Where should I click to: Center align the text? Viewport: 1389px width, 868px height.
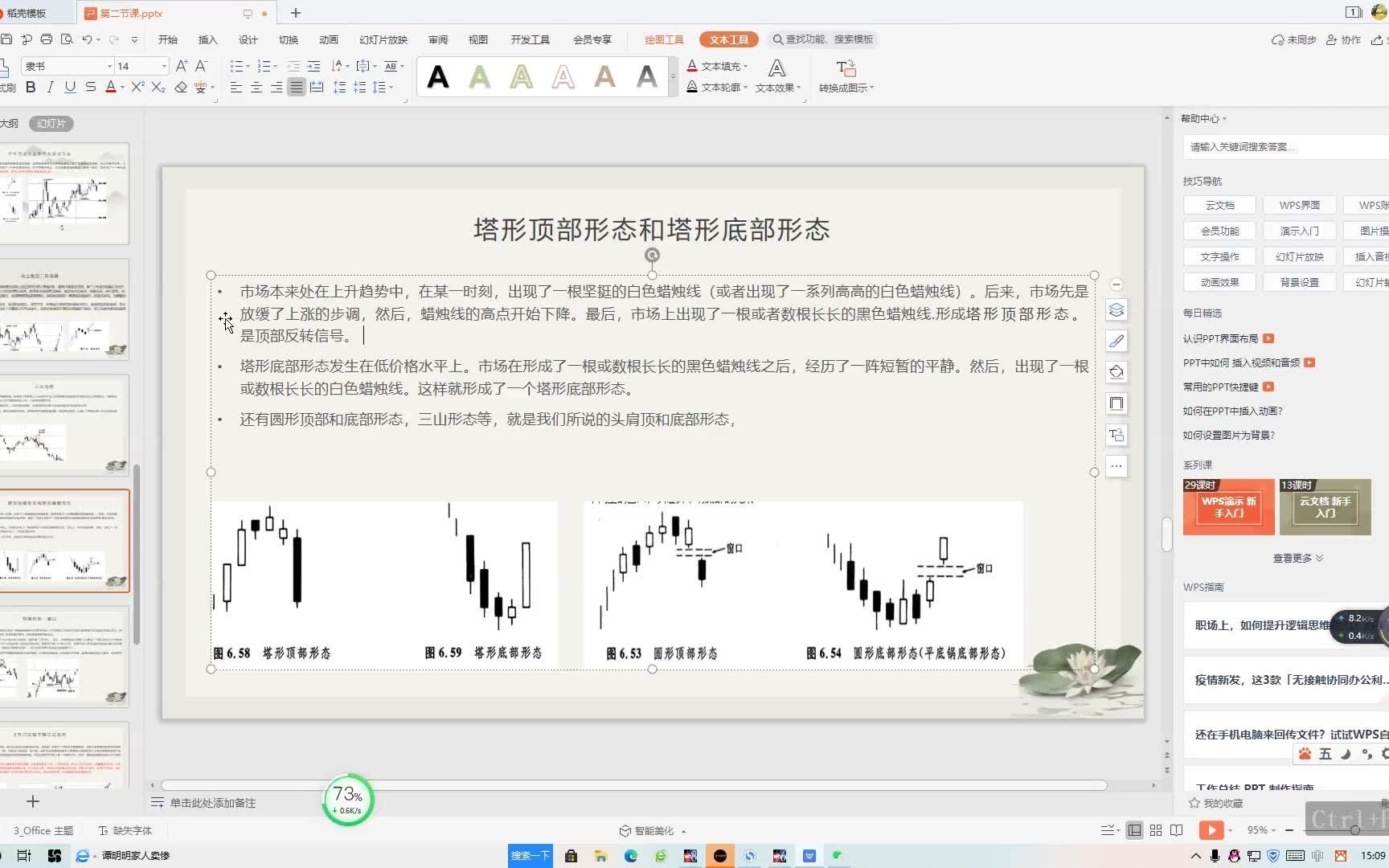(x=256, y=87)
